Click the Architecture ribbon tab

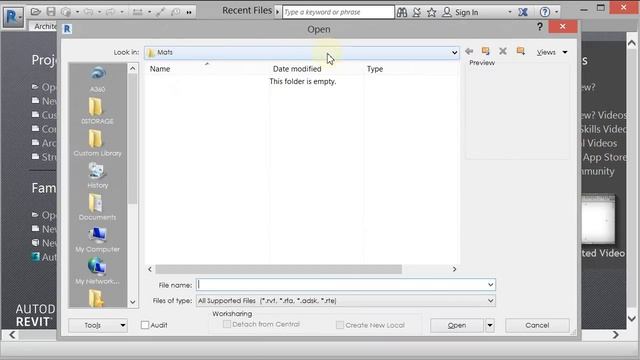(x=45, y=26)
